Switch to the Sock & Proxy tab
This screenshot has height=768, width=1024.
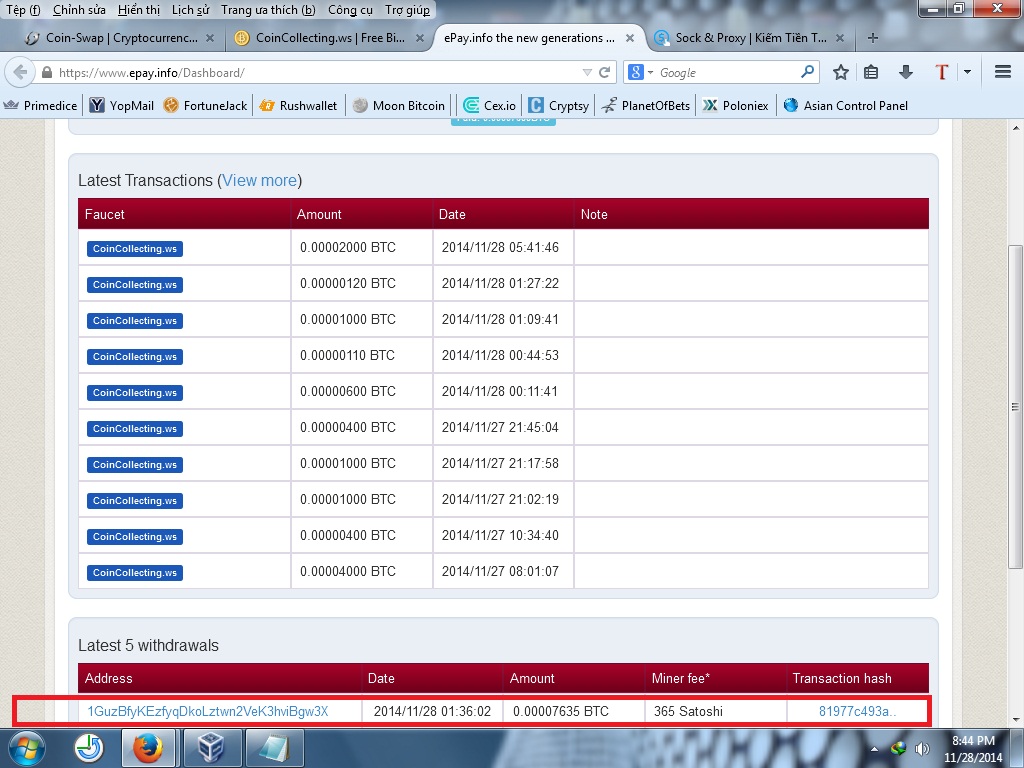[x=751, y=39]
